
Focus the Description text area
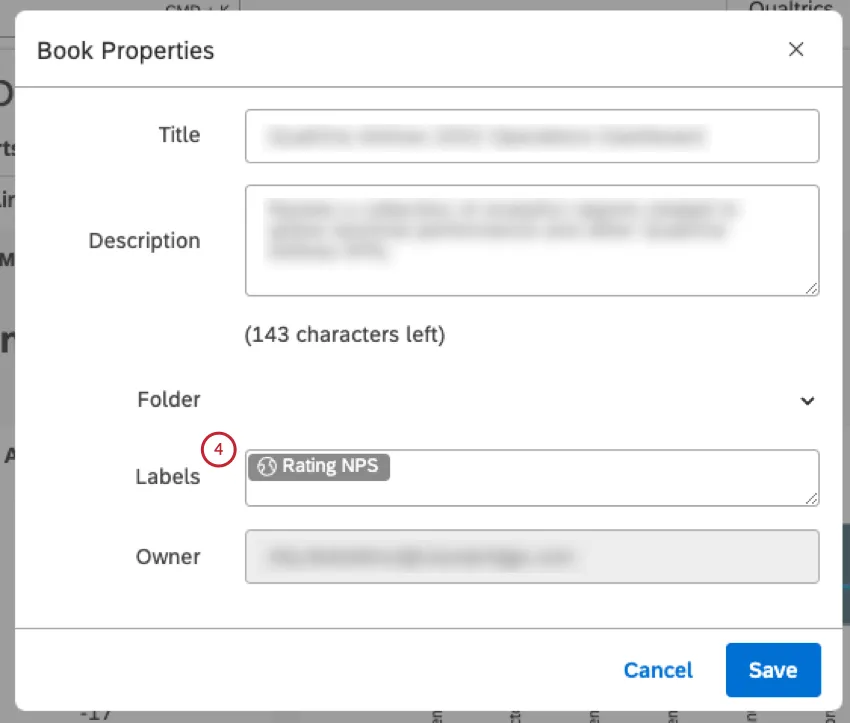click(531, 240)
